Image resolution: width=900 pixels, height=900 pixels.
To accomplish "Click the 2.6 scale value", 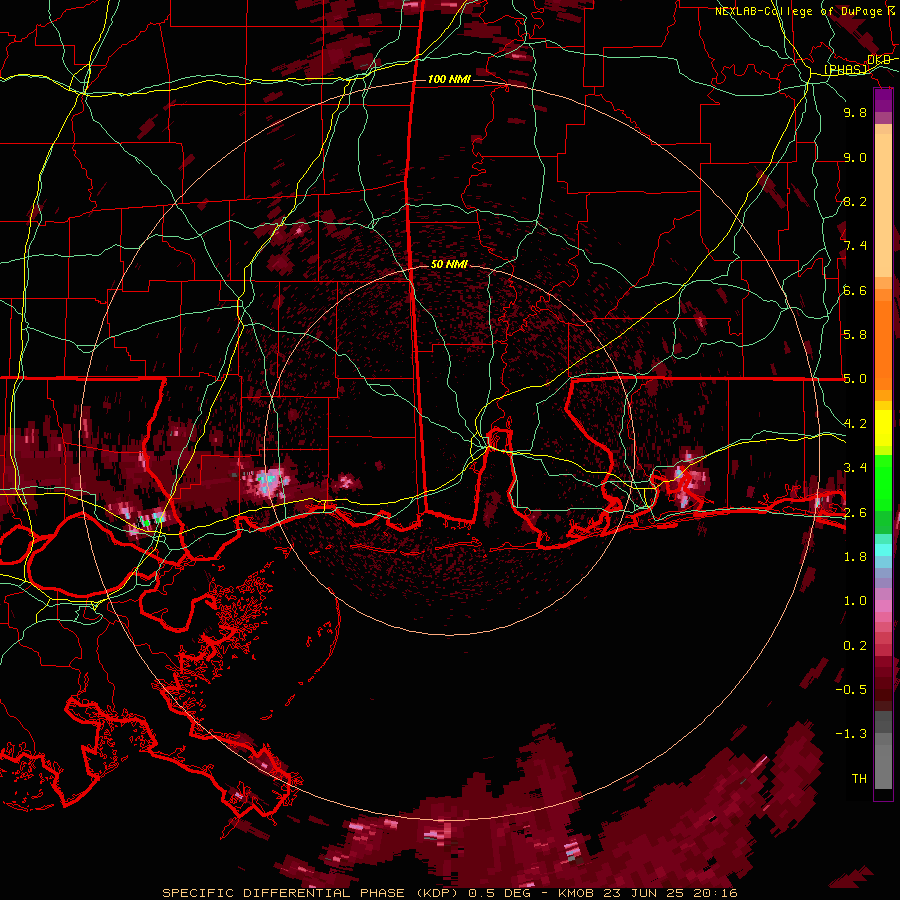I will [855, 512].
